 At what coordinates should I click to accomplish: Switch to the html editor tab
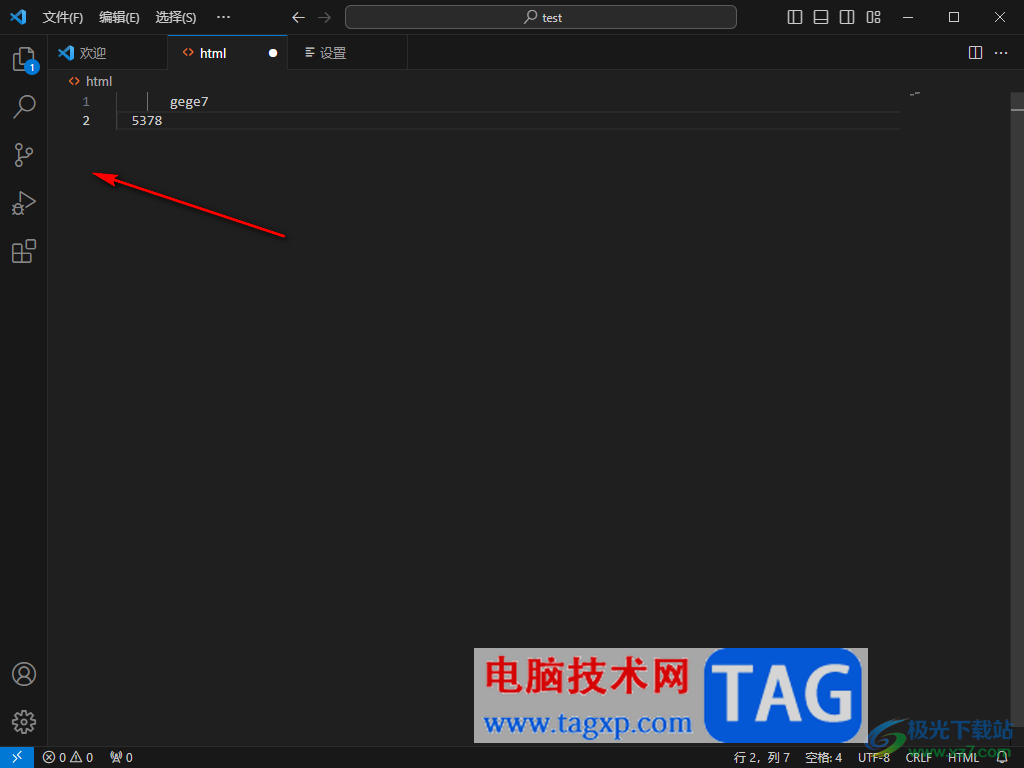pos(227,53)
